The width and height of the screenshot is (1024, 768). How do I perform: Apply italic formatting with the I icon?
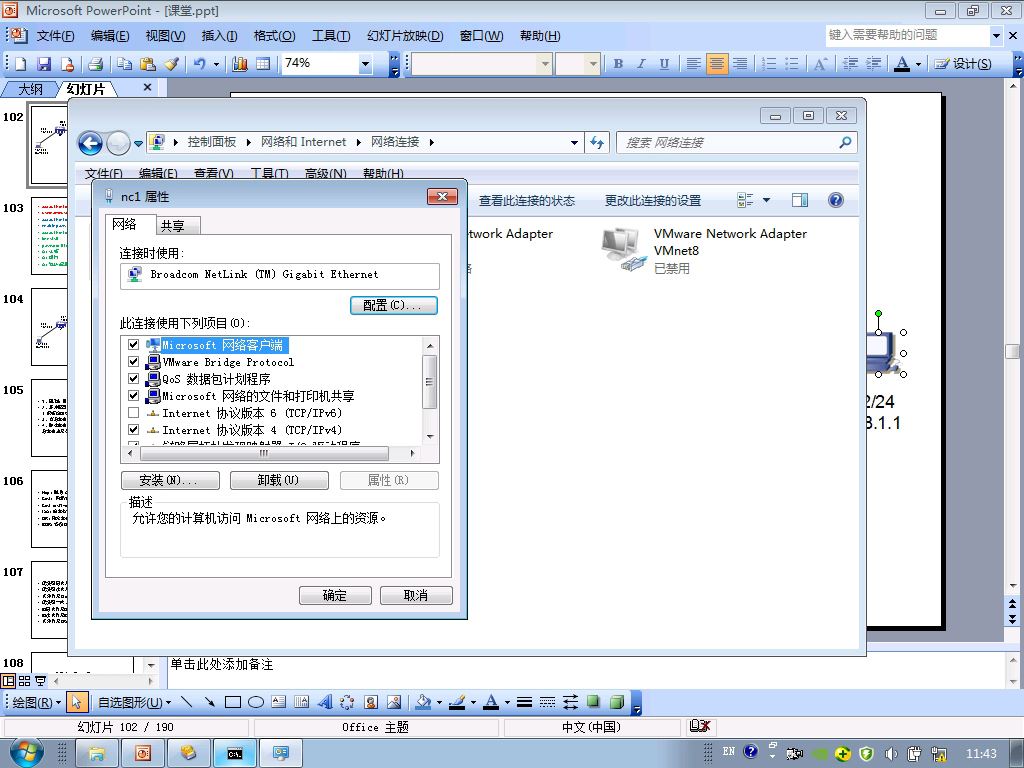click(x=641, y=63)
